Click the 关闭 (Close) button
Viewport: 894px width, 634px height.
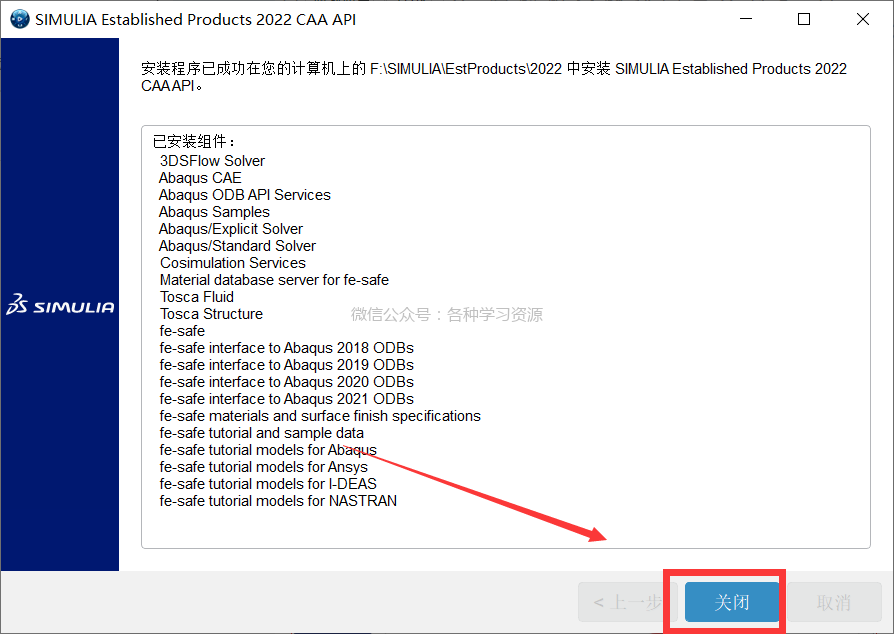(x=732, y=602)
